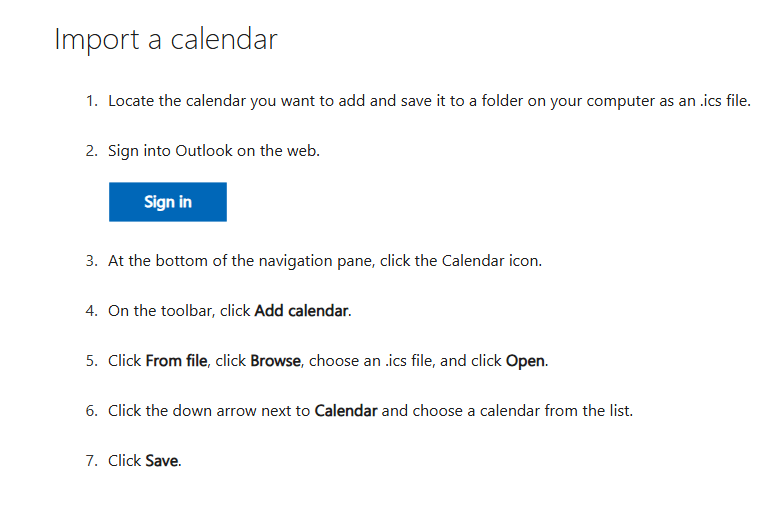This screenshot has width=782, height=507.
Task: Click the bold Open word in step 5
Action: [x=525, y=361]
